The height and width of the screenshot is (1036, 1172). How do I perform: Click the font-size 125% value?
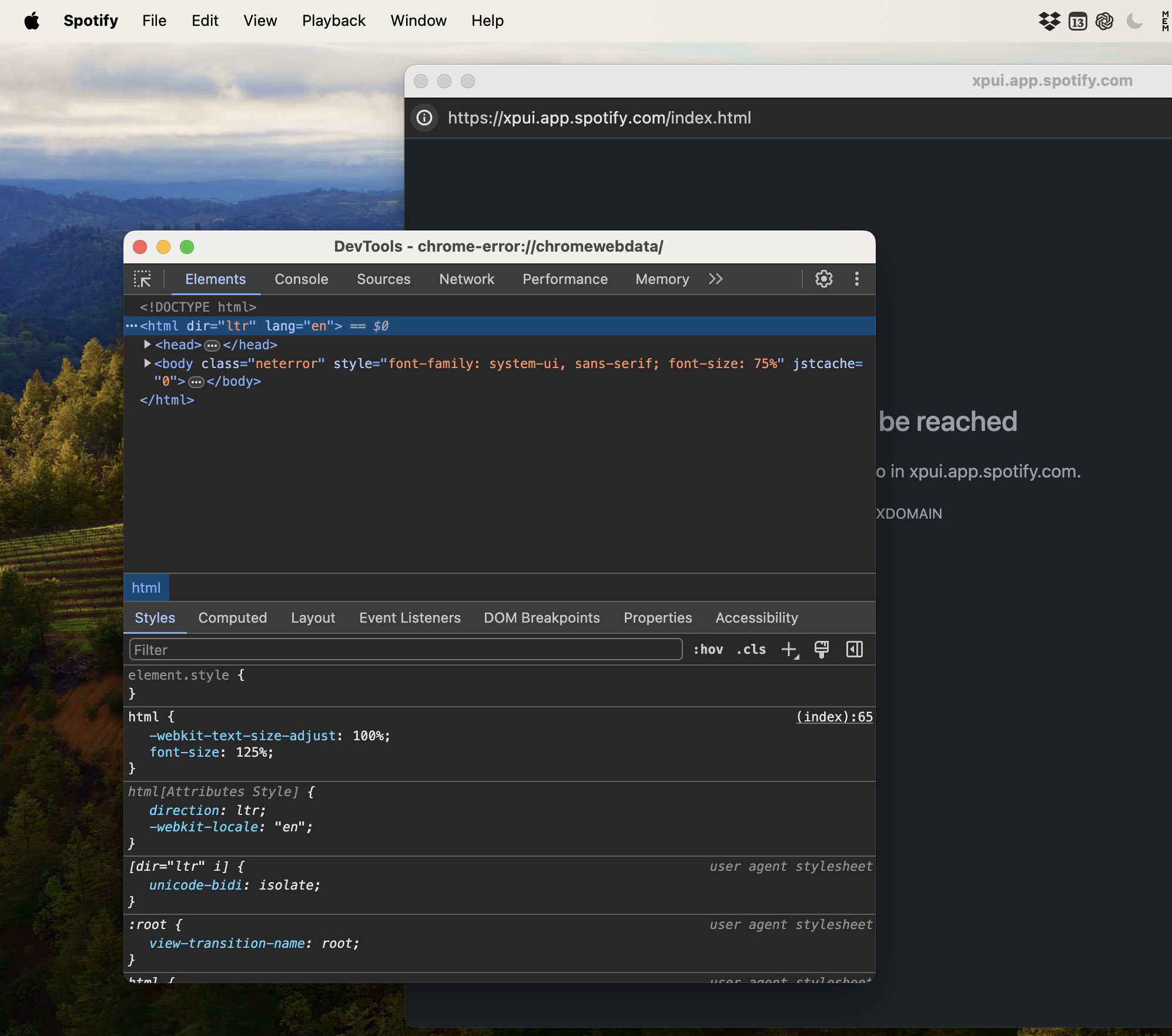pos(252,753)
